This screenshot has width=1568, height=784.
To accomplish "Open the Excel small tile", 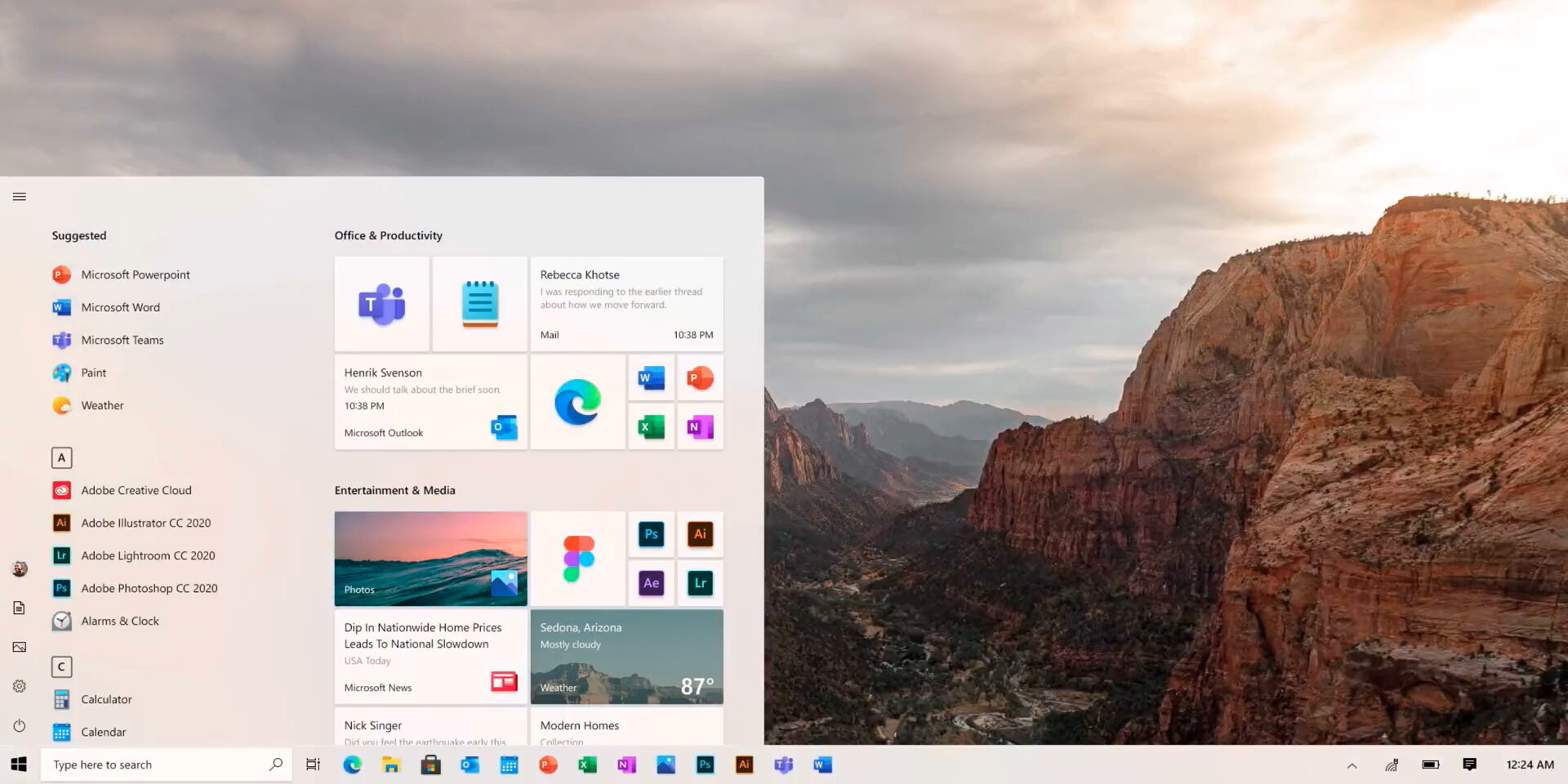I will [651, 426].
